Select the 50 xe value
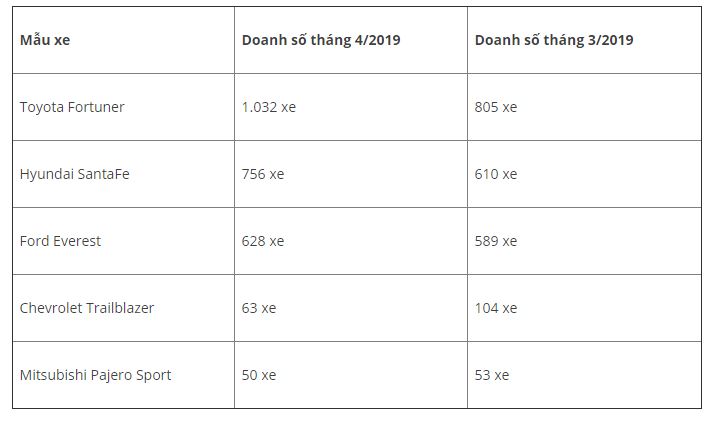The width and height of the screenshot is (707, 422). pos(259,375)
